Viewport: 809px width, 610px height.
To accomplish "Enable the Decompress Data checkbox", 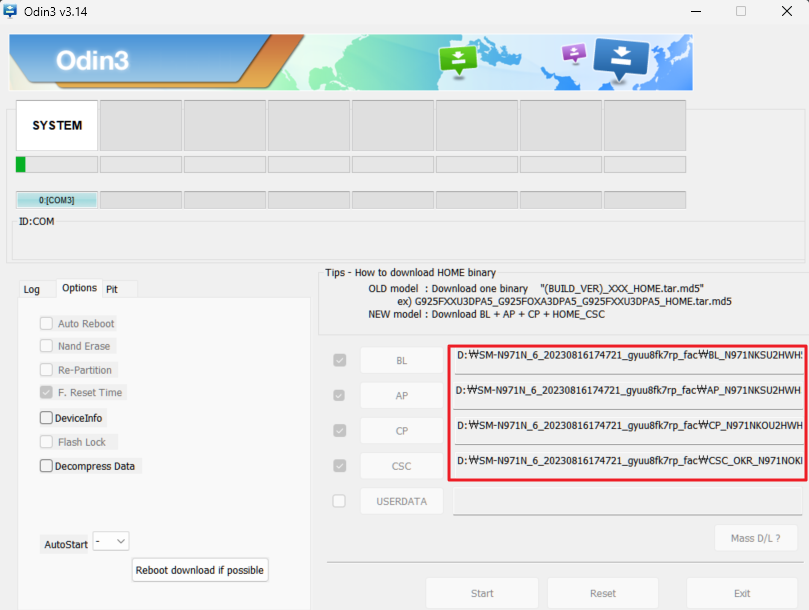I will (46, 465).
